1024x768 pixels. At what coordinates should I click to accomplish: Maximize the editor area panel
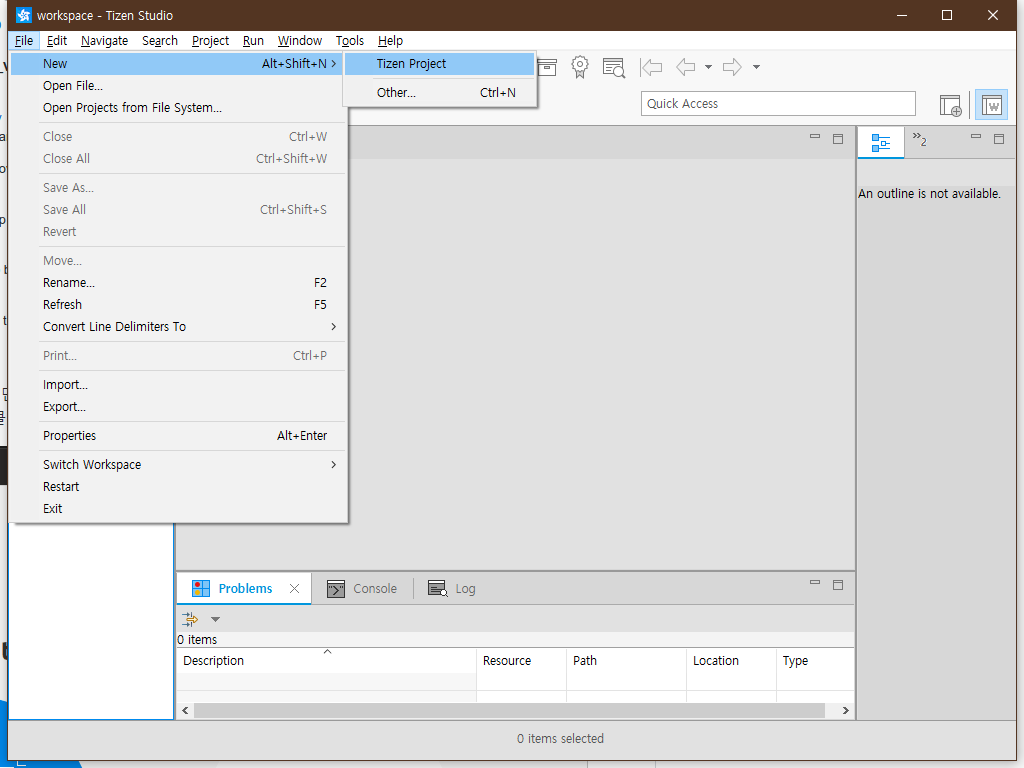(x=838, y=138)
